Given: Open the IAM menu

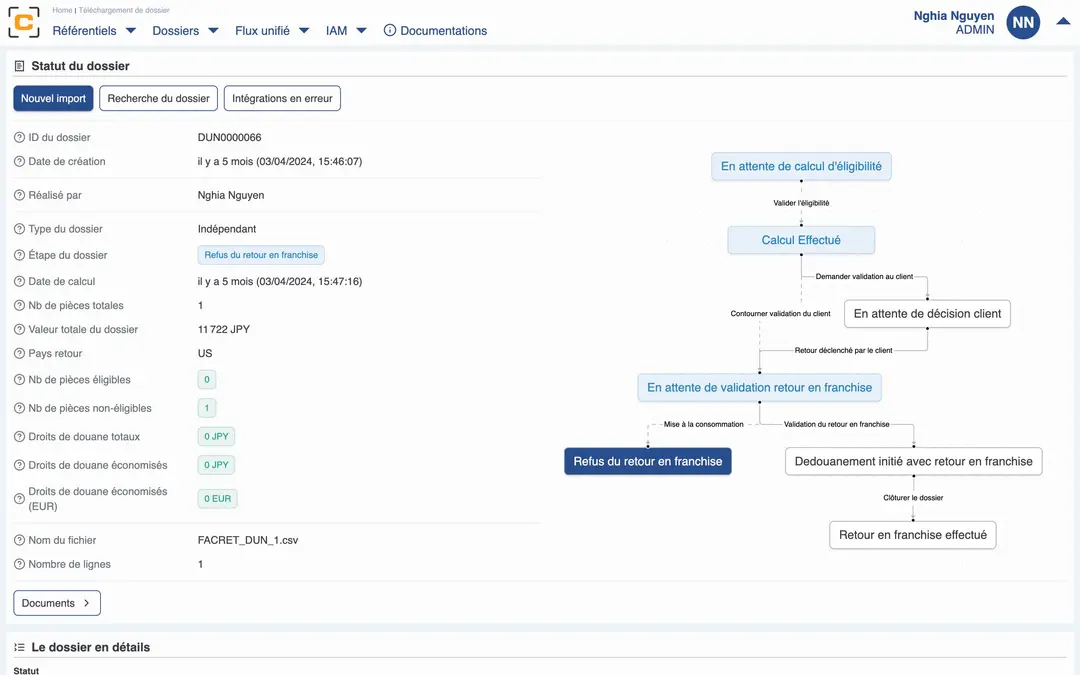Looking at the screenshot, I should (346, 31).
